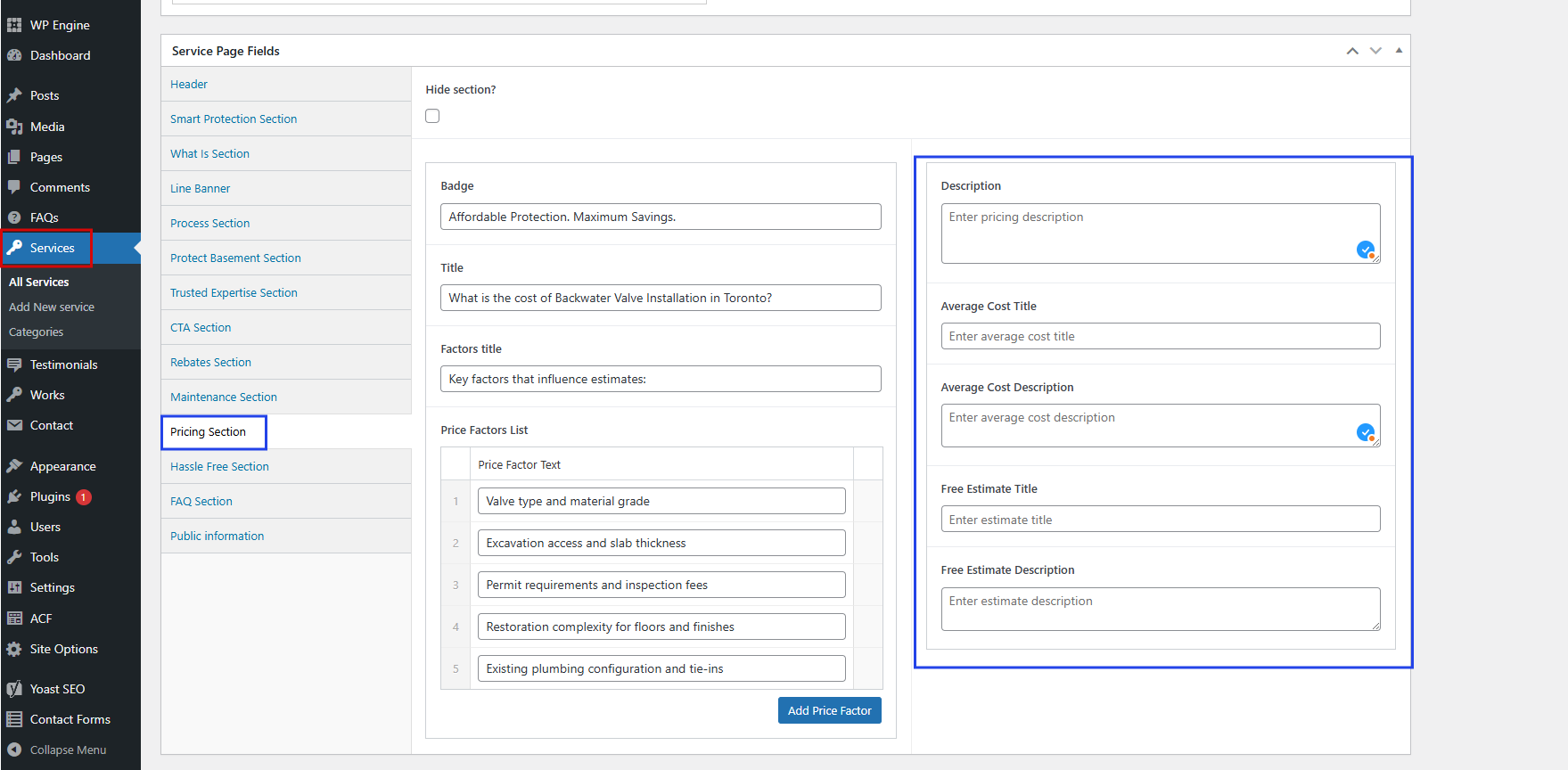Click the Posts pushpin icon
Image resolution: width=1568 pixels, height=770 pixels.
tap(14, 95)
